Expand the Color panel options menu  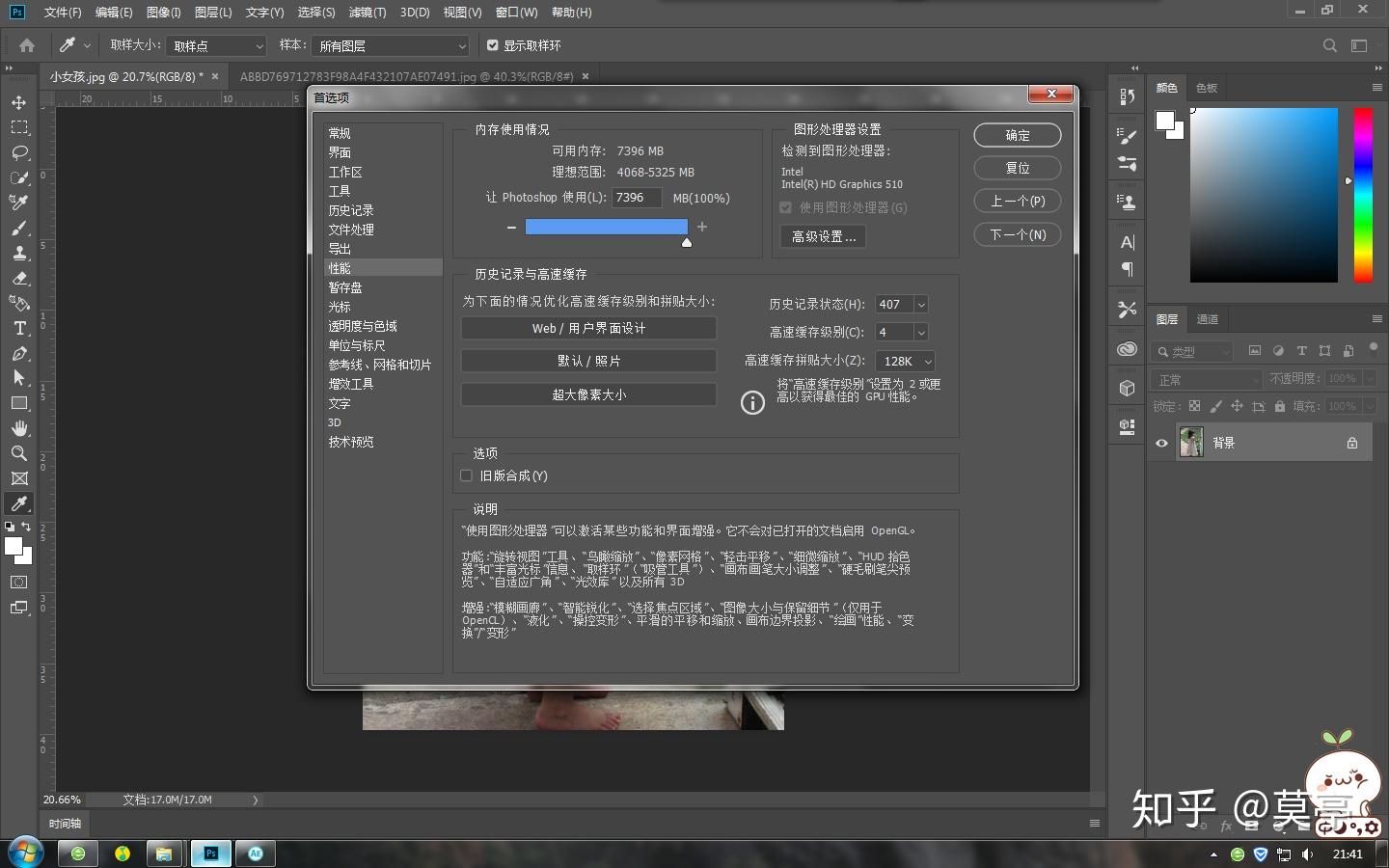pyautogui.click(x=1376, y=88)
